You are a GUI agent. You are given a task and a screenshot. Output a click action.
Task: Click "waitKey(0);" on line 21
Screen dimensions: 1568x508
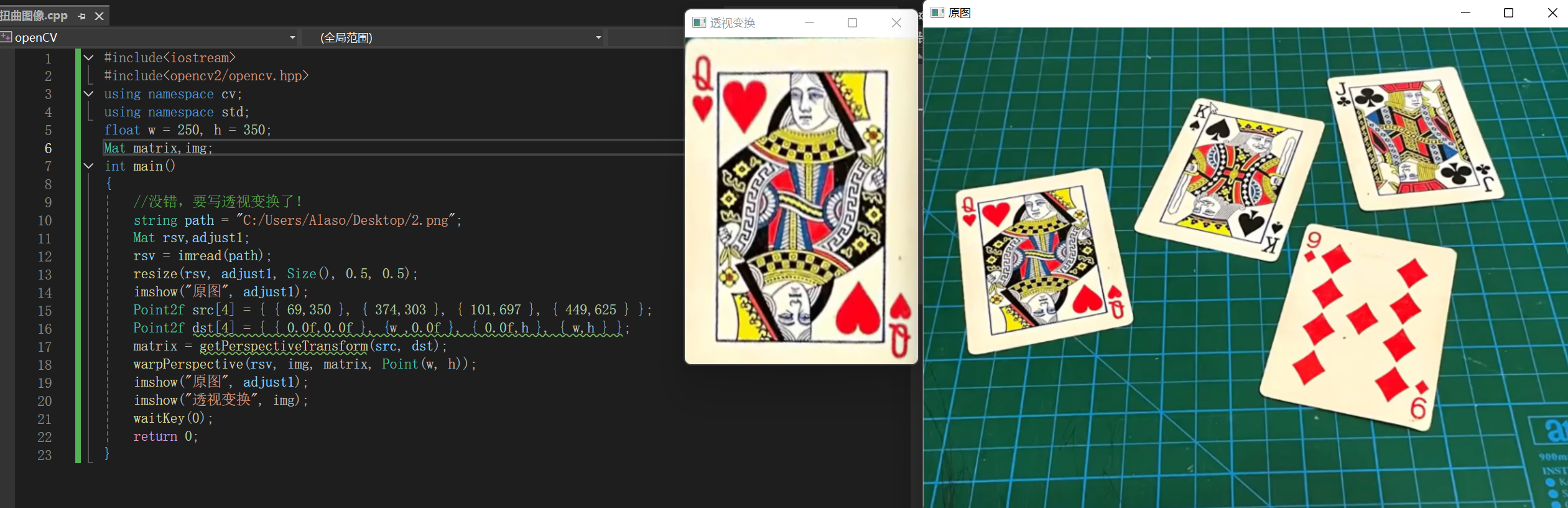[x=173, y=418]
